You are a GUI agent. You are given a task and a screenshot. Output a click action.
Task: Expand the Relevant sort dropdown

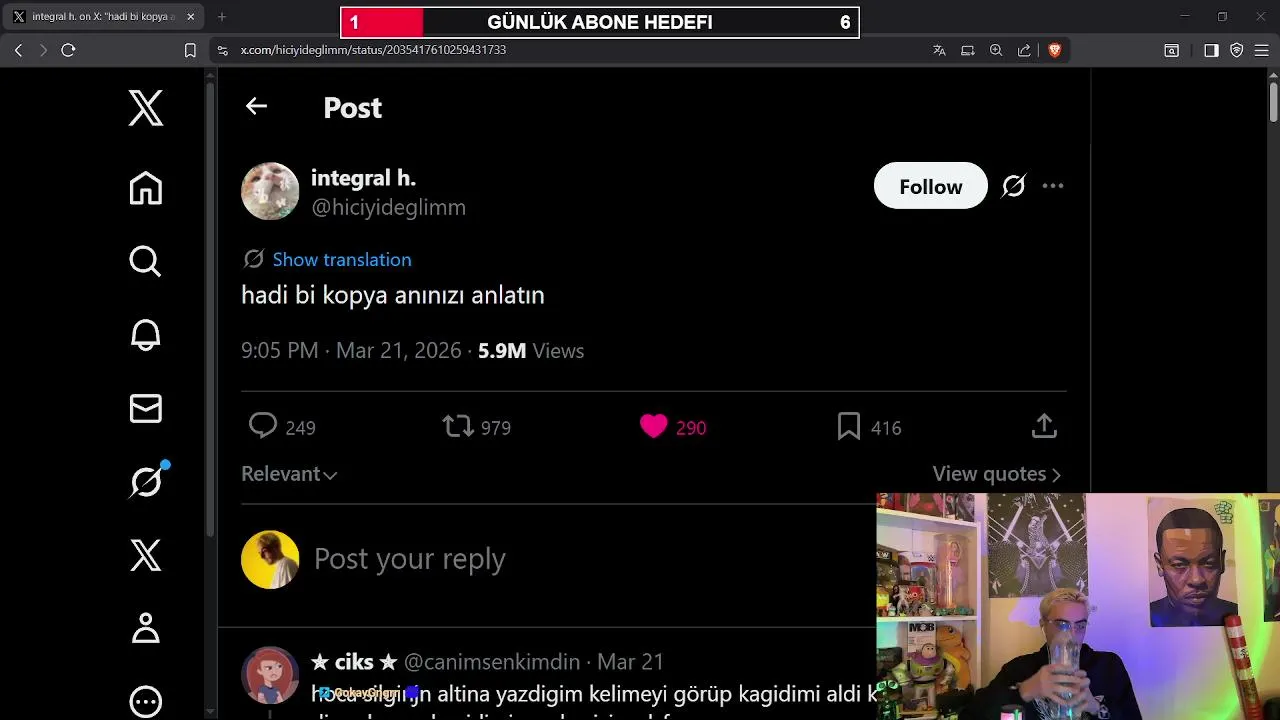(x=289, y=474)
